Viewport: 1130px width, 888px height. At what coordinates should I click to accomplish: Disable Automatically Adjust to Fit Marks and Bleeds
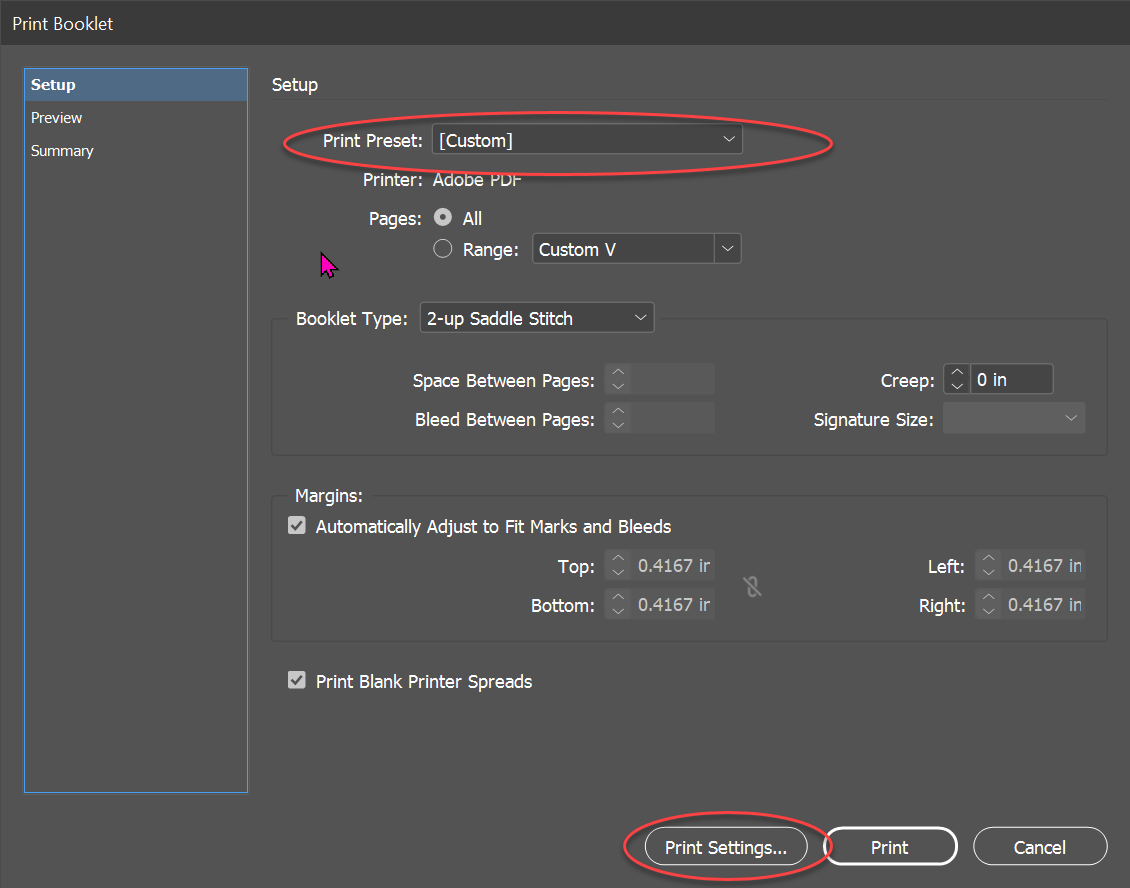(297, 525)
